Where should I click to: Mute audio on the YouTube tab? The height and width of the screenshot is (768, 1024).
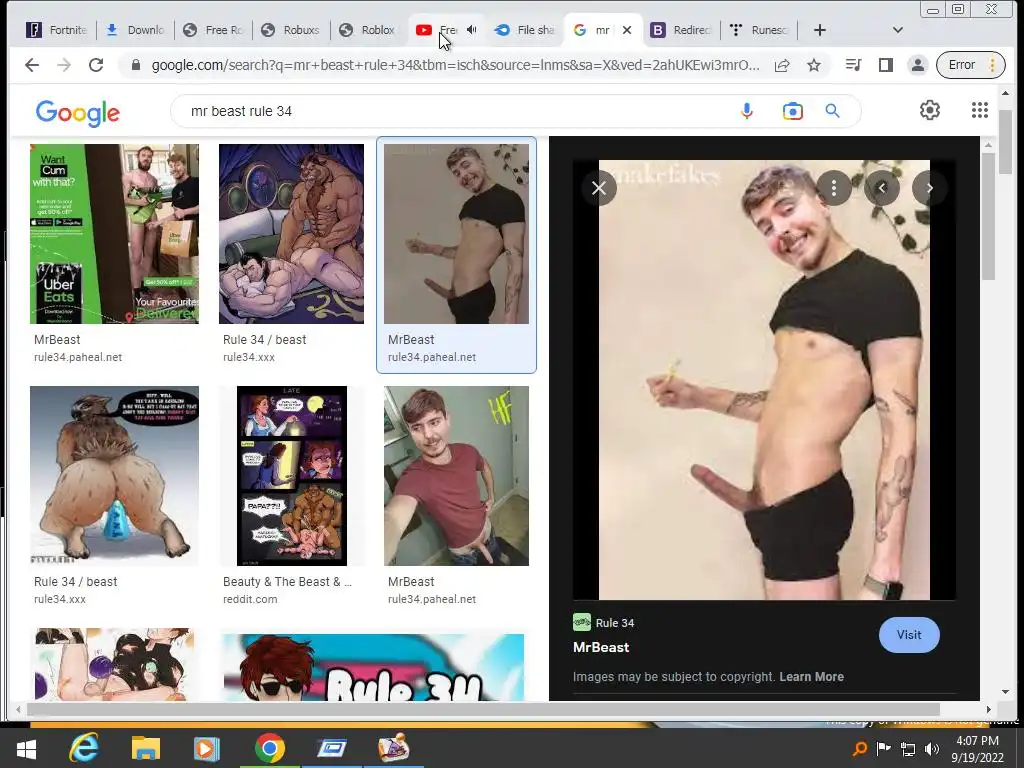(472, 29)
